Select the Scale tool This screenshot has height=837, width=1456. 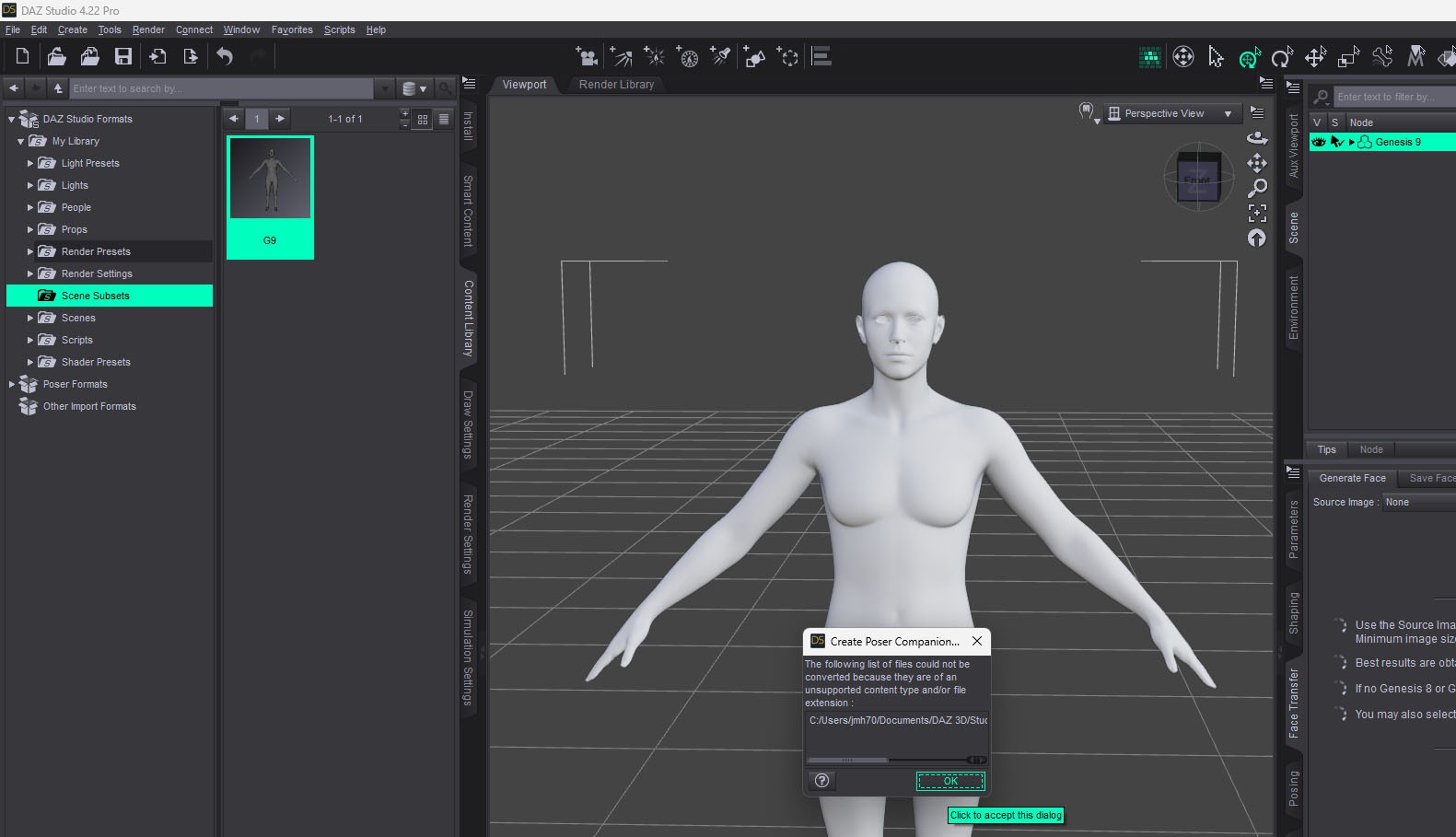(x=1349, y=58)
